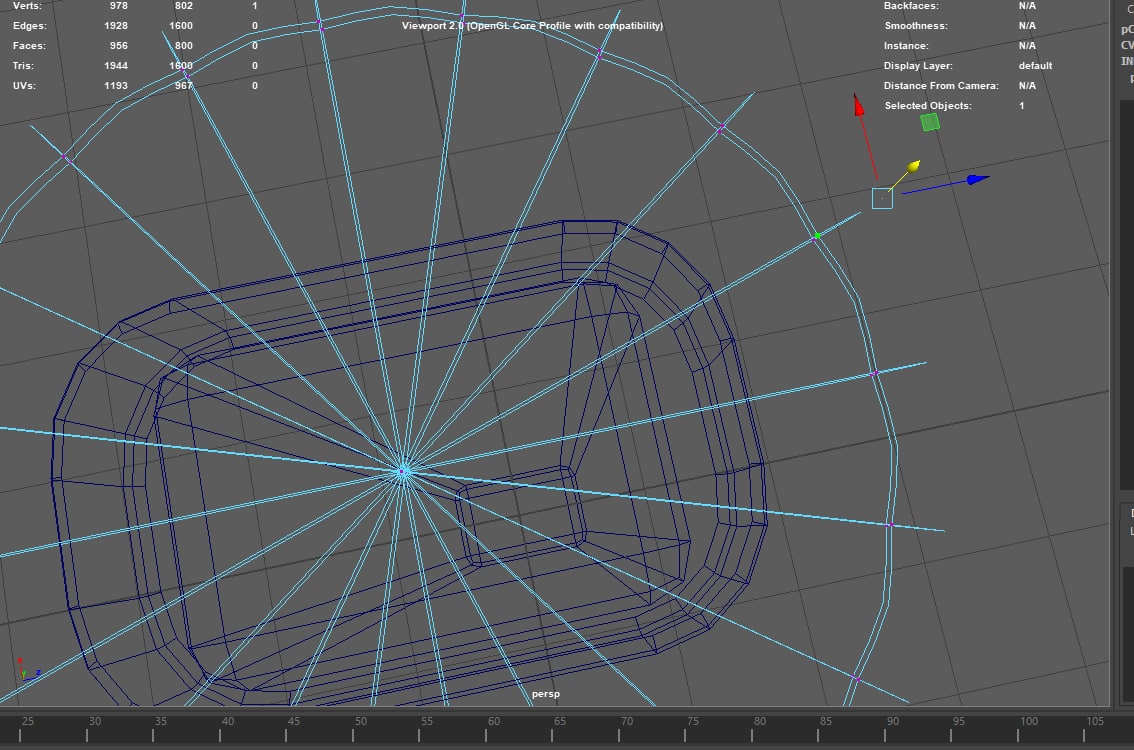
Task: Click the 978 Verts count value
Action: (x=119, y=6)
